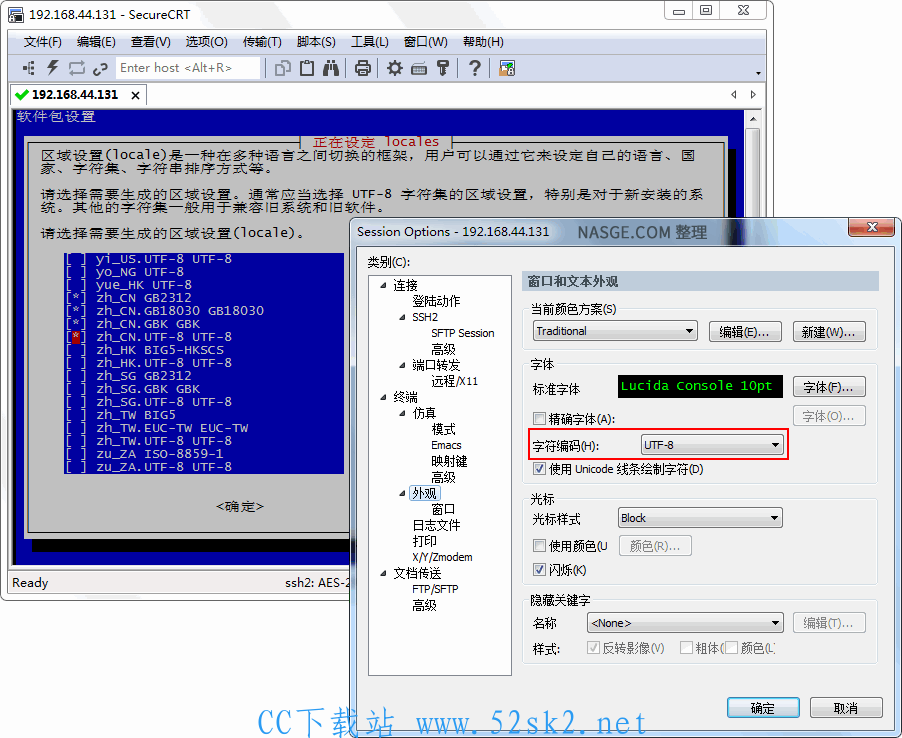The height and width of the screenshot is (738, 902).
Task: Toggle the 粗体 style checkbox
Action: (x=686, y=648)
